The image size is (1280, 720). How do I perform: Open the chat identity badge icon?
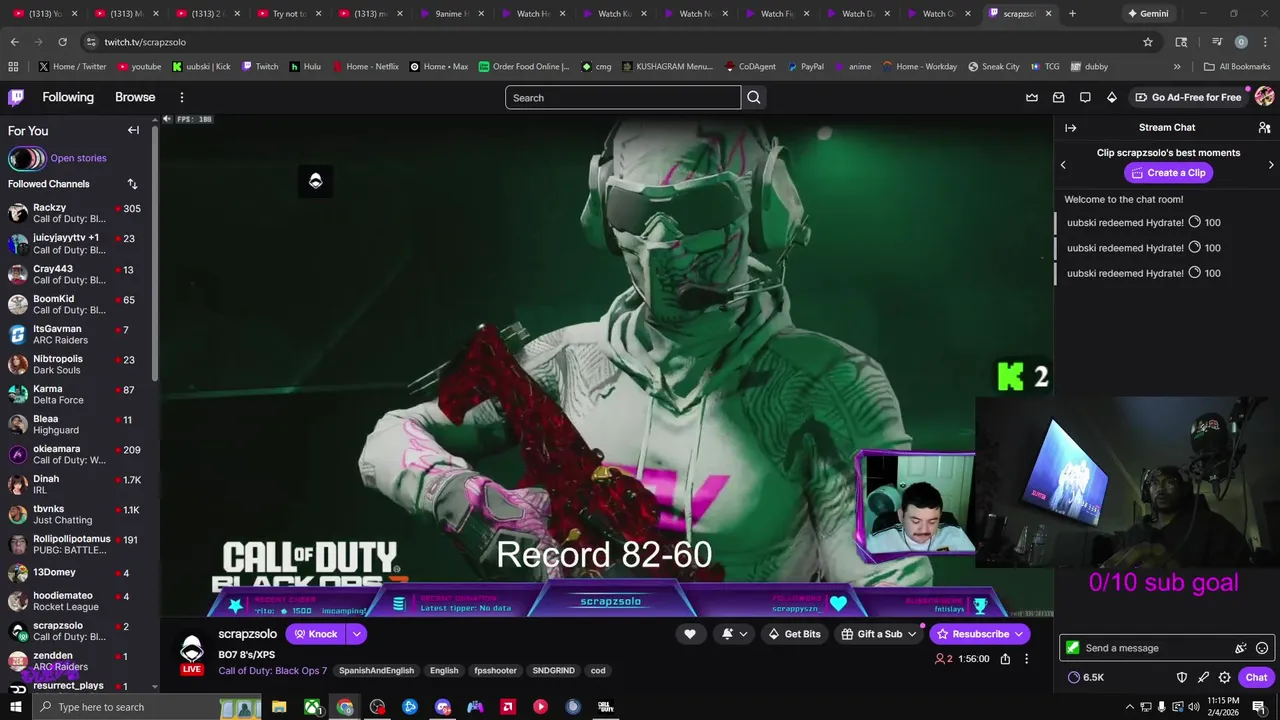pyautogui.click(x=1073, y=648)
